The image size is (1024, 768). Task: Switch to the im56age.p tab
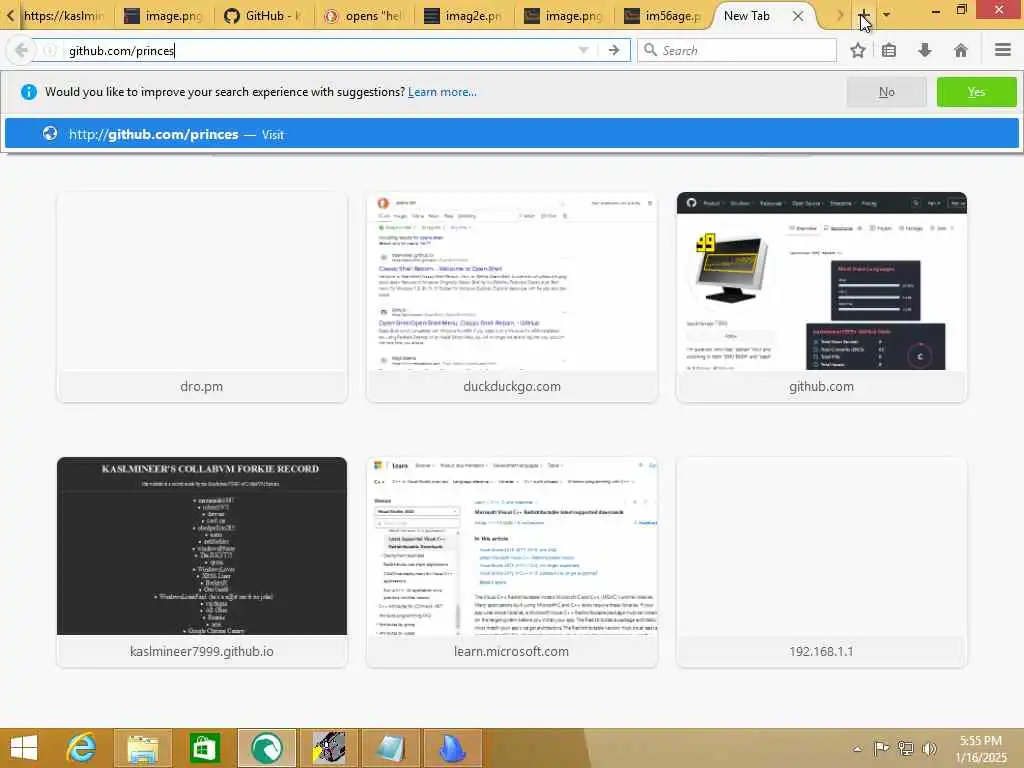(x=663, y=16)
